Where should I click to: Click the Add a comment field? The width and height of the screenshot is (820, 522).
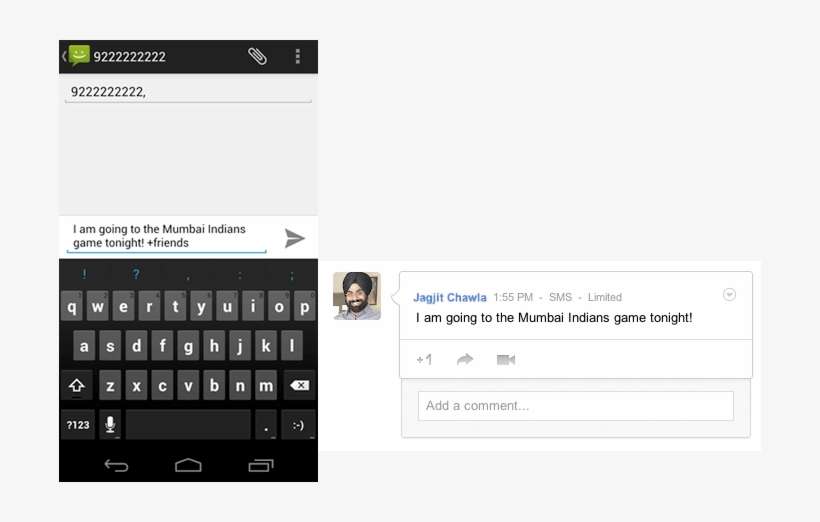575,406
